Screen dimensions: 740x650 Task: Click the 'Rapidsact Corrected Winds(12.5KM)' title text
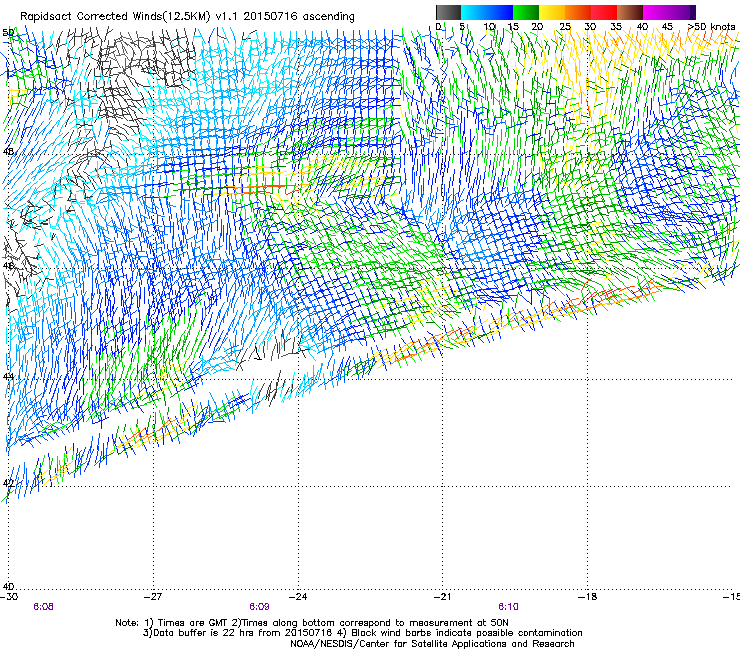pos(115,17)
